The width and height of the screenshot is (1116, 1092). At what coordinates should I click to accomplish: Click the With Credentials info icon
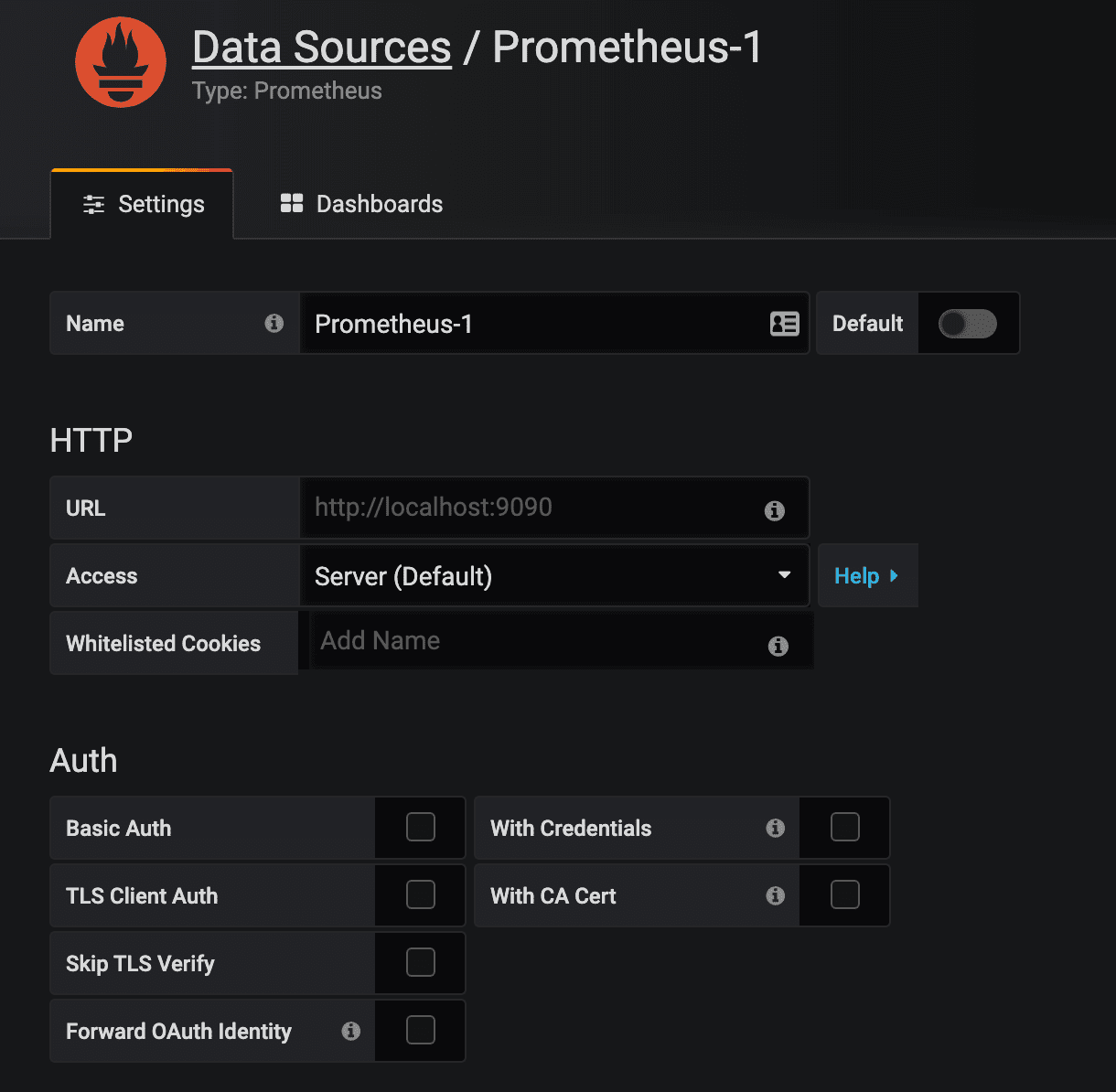[x=776, y=828]
